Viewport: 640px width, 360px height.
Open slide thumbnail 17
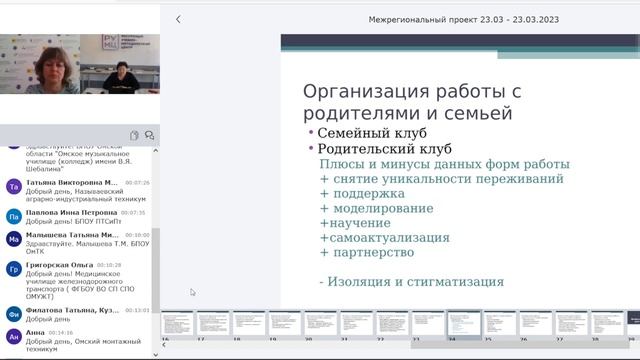click(x=213, y=324)
